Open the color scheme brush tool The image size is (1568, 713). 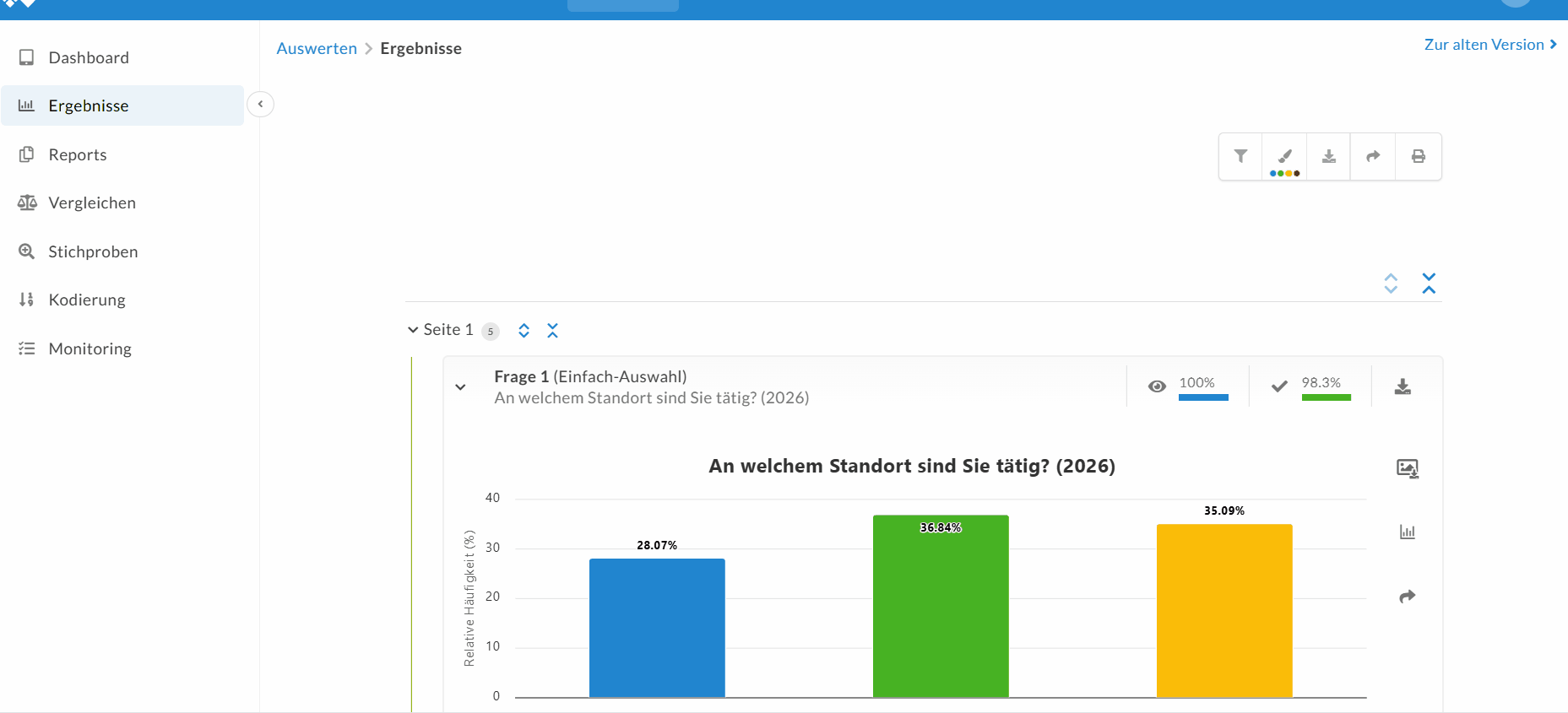click(x=1284, y=156)
